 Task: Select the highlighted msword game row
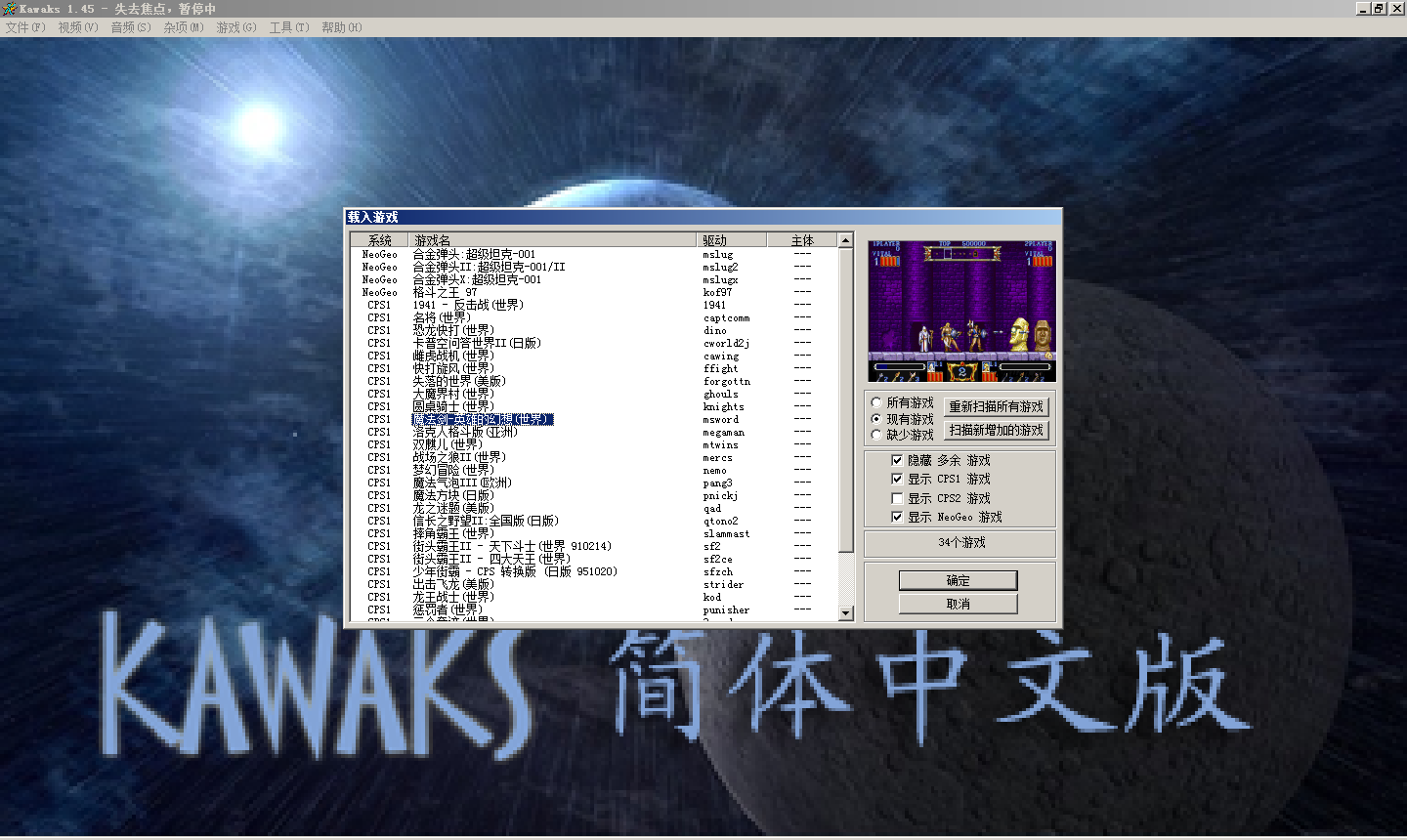click(594, 419)
